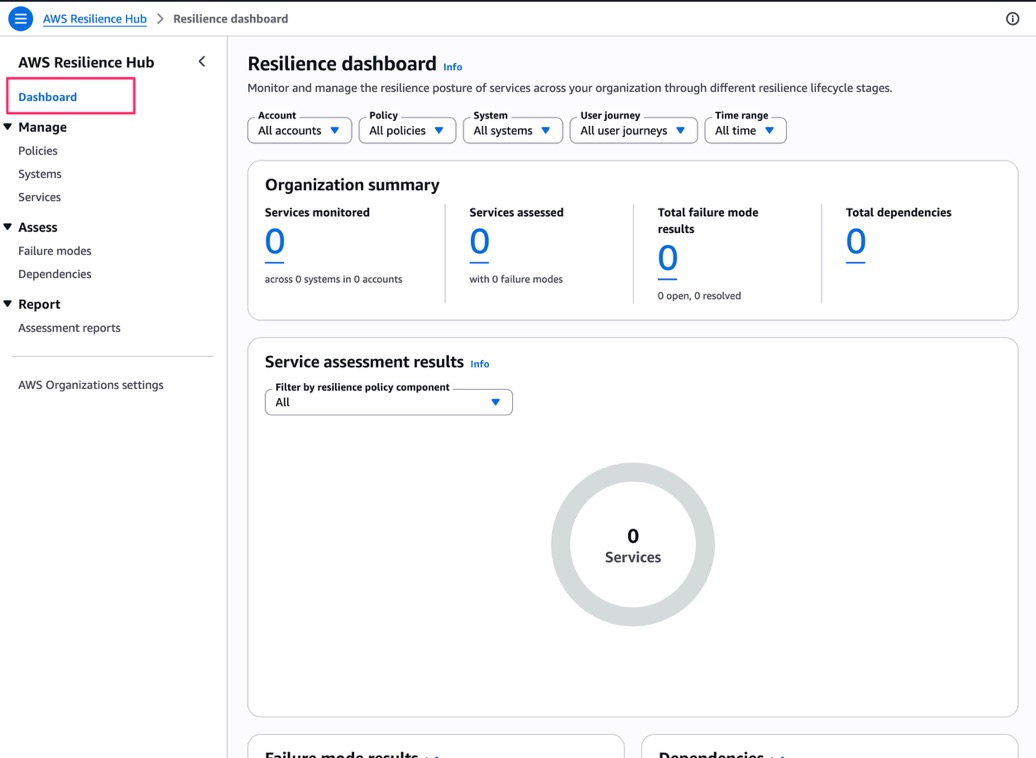Image resolution: width=1036 pixels, height=758 pixels.
Task: Open the User journey filter dropdown
Action: pos(633,130)
